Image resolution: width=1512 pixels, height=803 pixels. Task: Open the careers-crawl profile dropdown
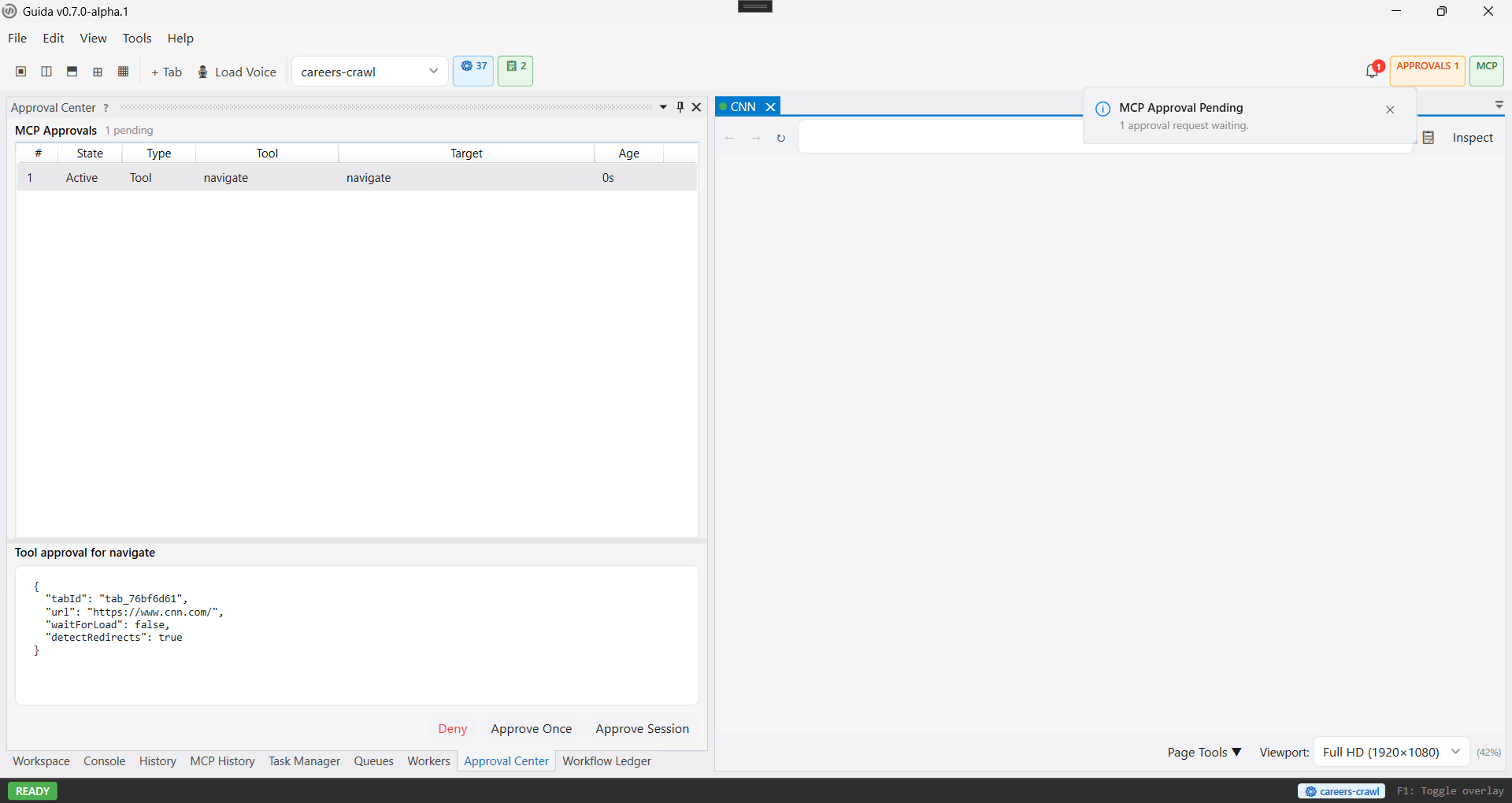click(369, 72)
